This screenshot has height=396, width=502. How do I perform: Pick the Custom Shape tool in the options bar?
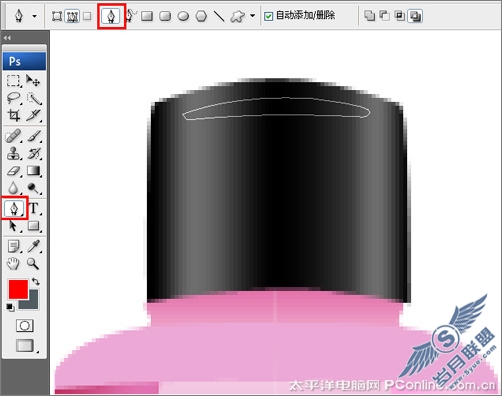pyautogui.click(x=237, y=16)
